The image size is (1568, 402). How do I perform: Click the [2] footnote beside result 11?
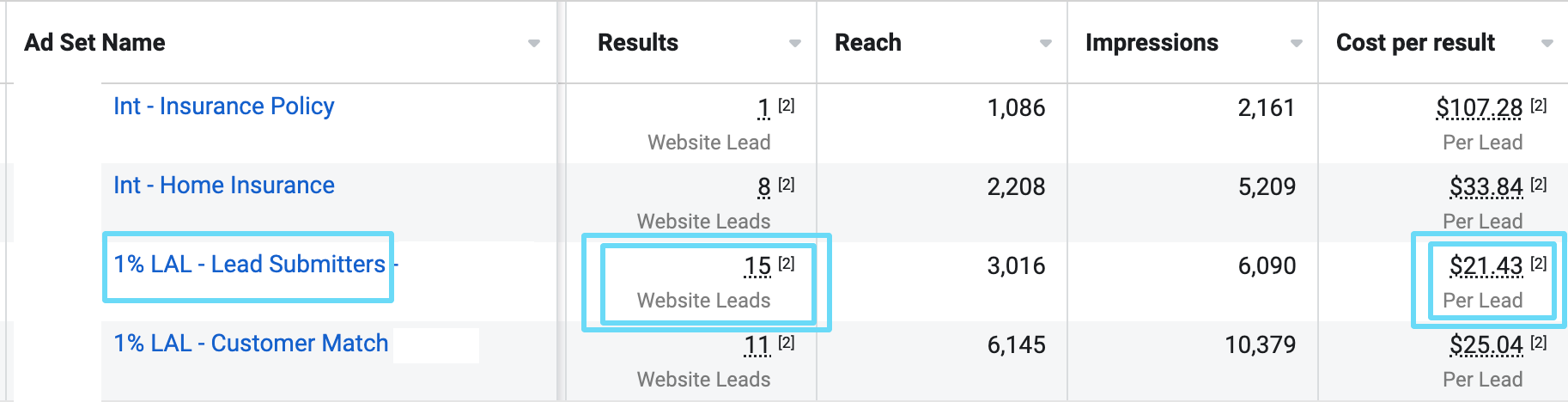[x=787, y=343]
